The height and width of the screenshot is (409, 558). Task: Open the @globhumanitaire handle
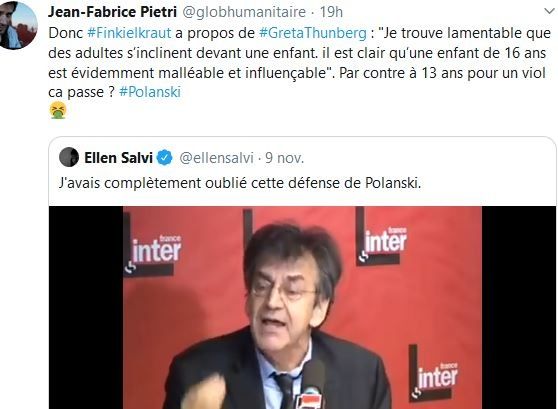point(244,12)
